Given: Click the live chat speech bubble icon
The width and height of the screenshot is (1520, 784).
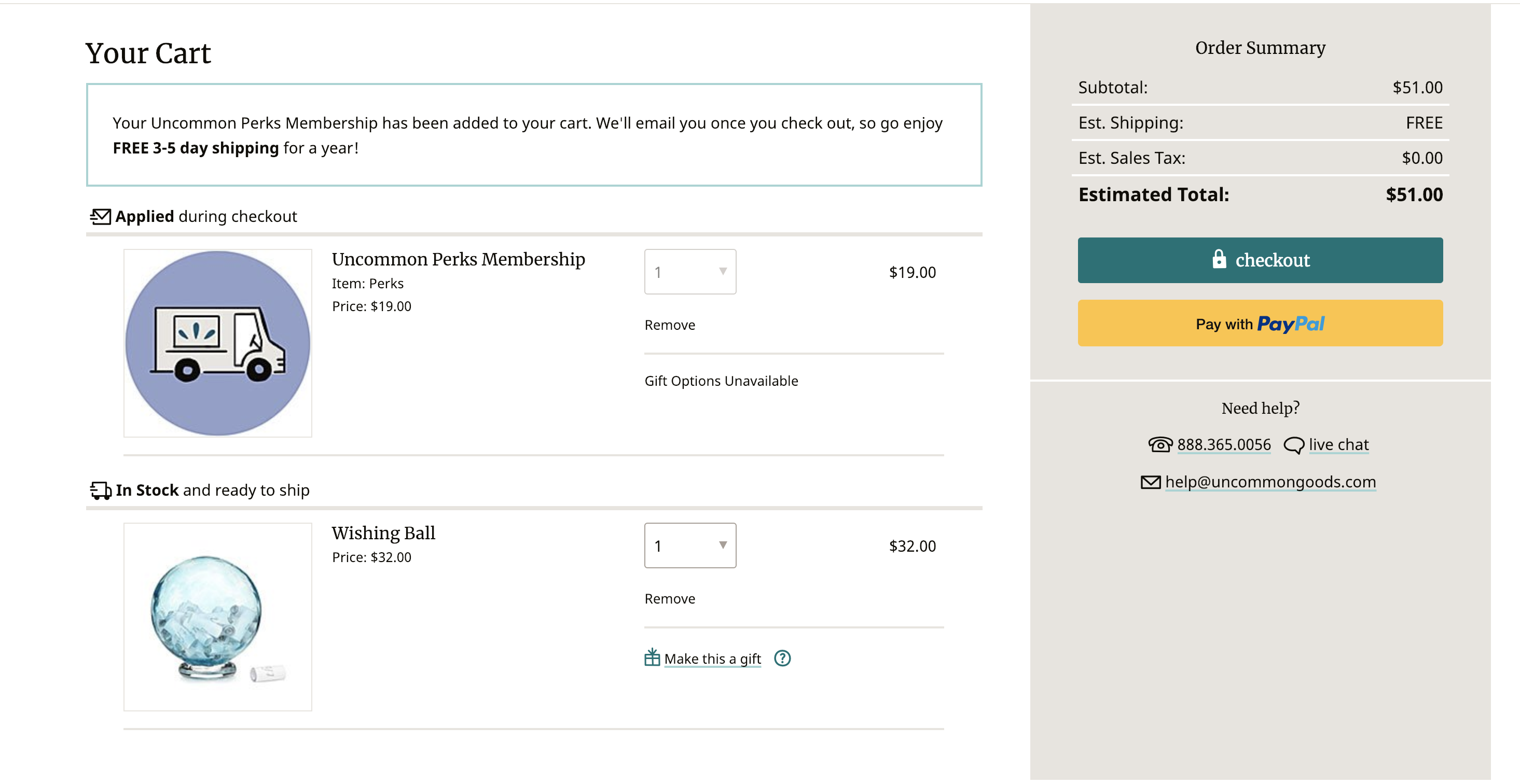Looking at the screenshot, I should (1293, 445).
